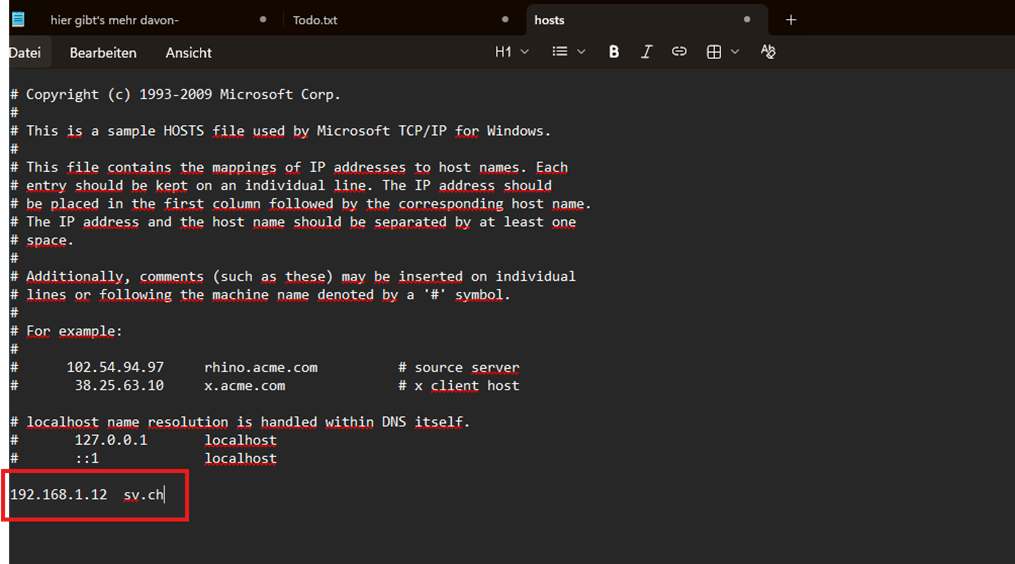Screen dimensions: 1015x564
Task: Click the 'localhost name resolution' comment line
Action: pos(240,422)
